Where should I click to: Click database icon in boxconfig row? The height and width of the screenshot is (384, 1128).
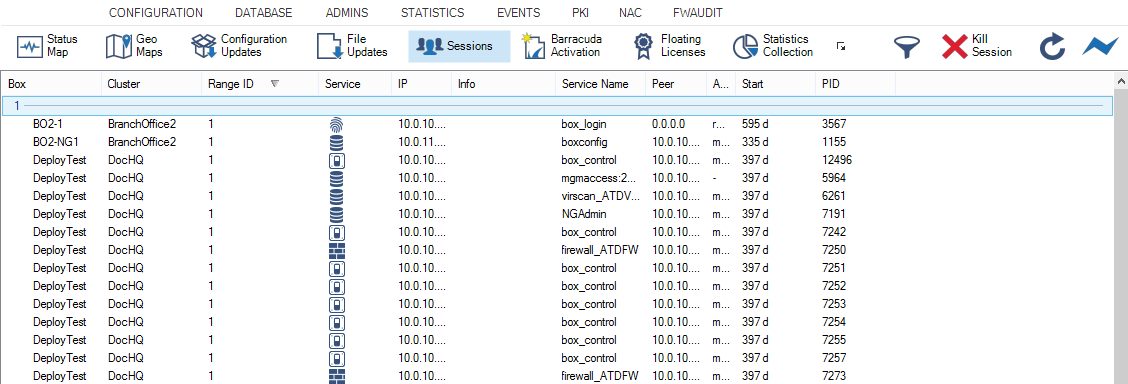pos(337,142)
